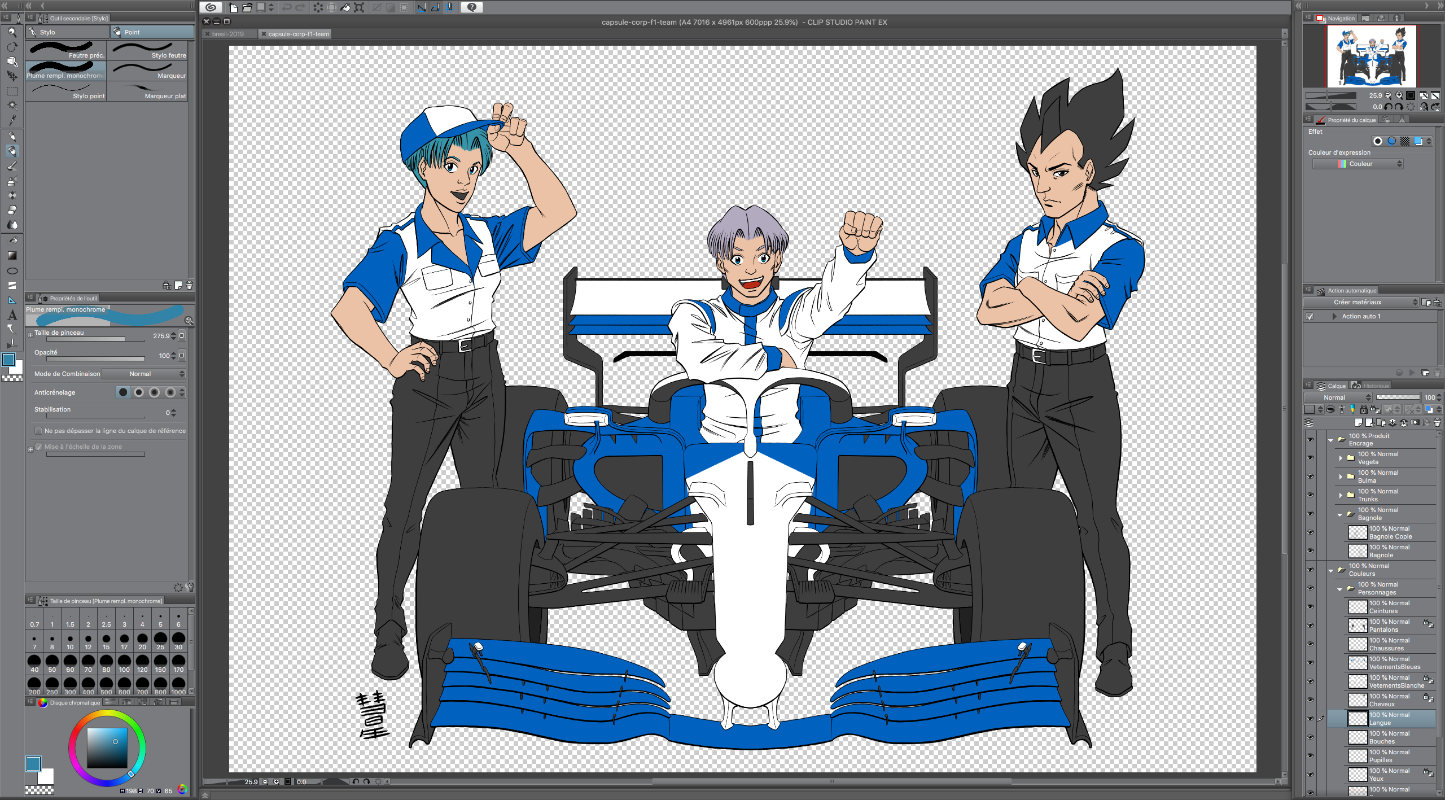Select the Gradient tool
Screen dimensions: 1445x800
point(12,255)
